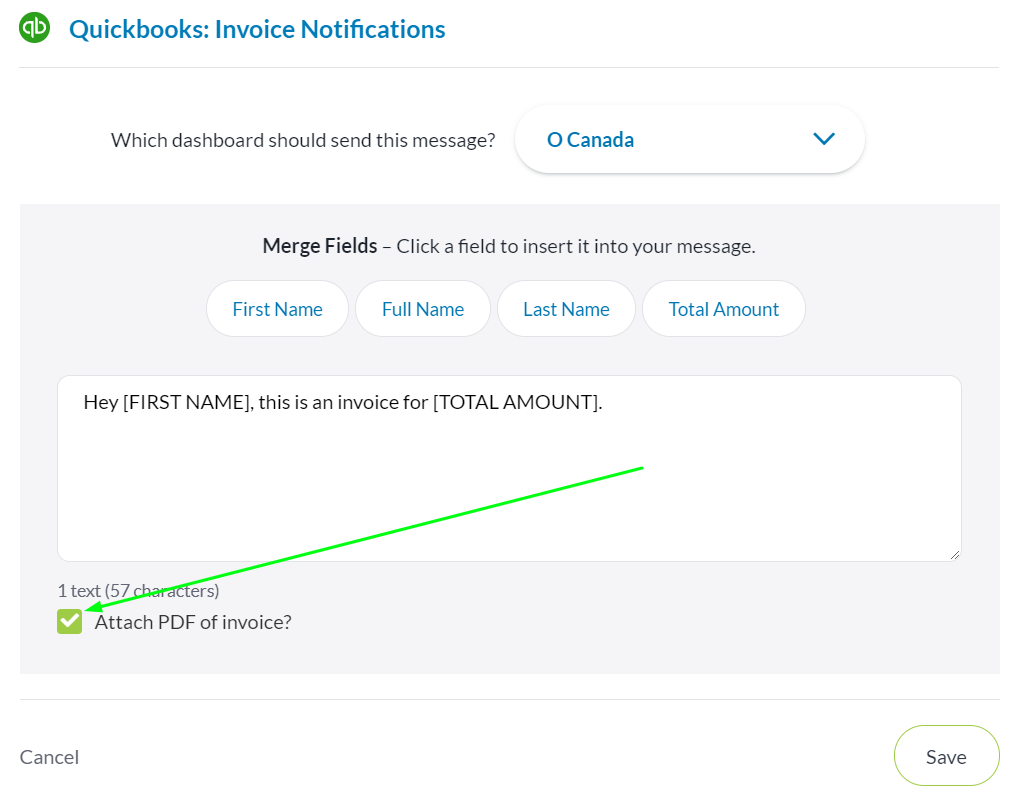Screen dimensions: 1026x799
Task: Open the O Canada dashboard dropdown
Action: (x=690, y=139)
